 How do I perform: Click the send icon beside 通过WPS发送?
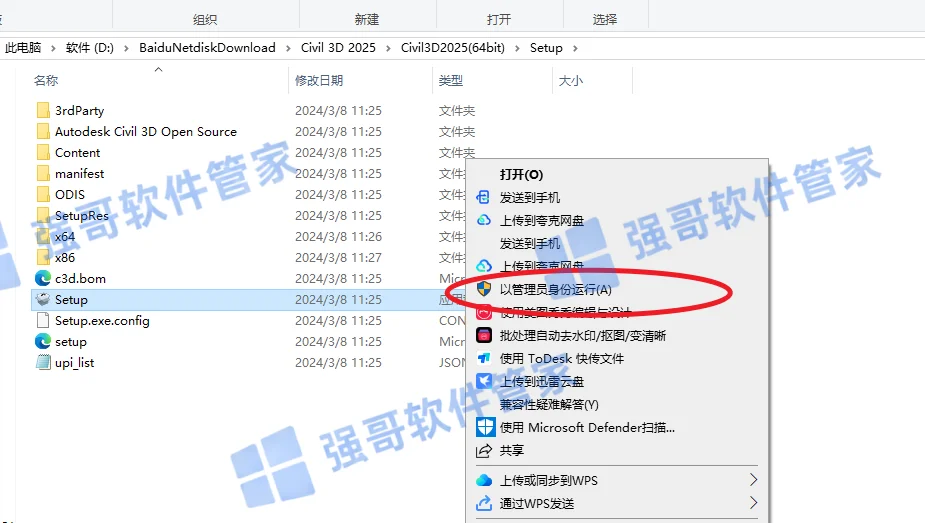click(484, 503)
